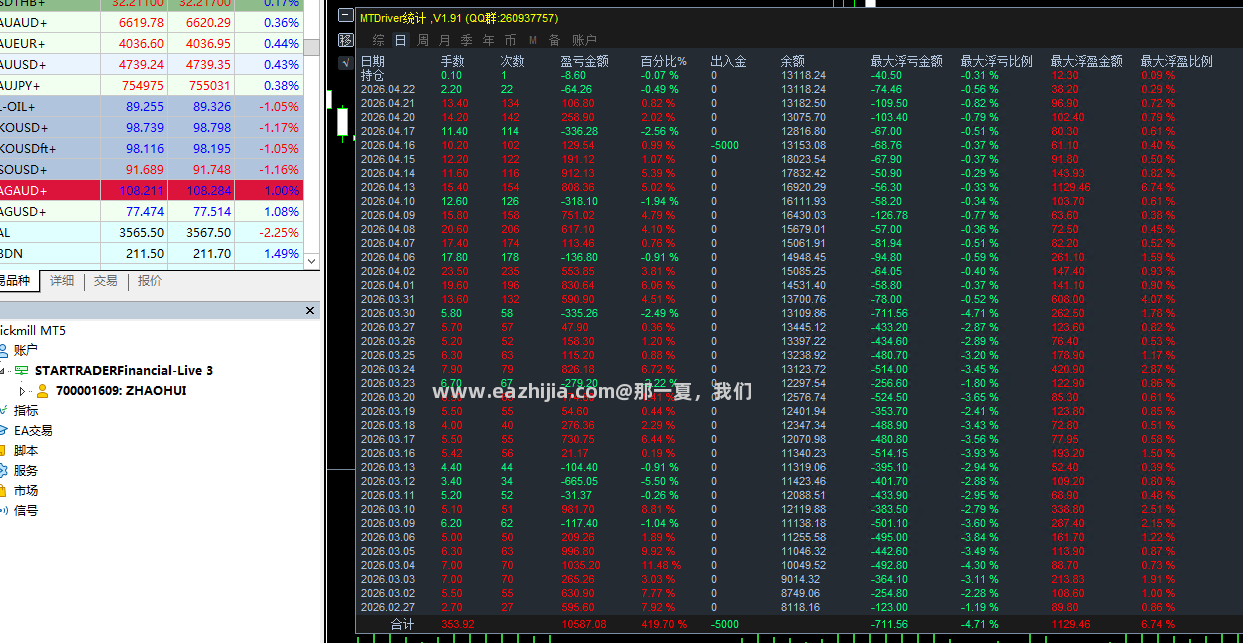Viewport: 1243px width, 643px height.
Task: Select the row with price 211.50
Action: point(151,253)
